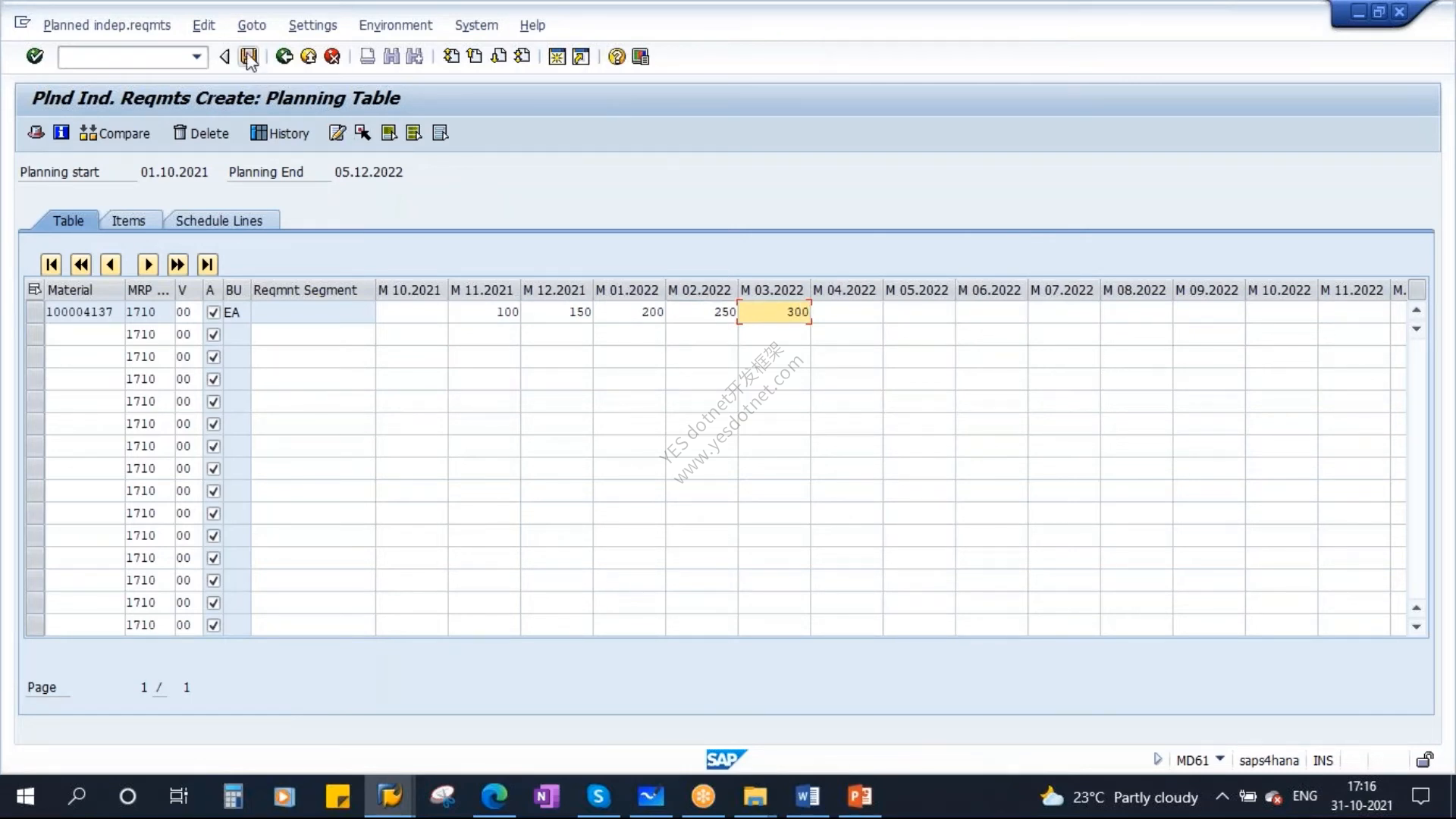Image resolution: width=1456 pixels, height=819 pixels.
Task: Click the Print icon in the toolbar
Action: tap(367, 56)
